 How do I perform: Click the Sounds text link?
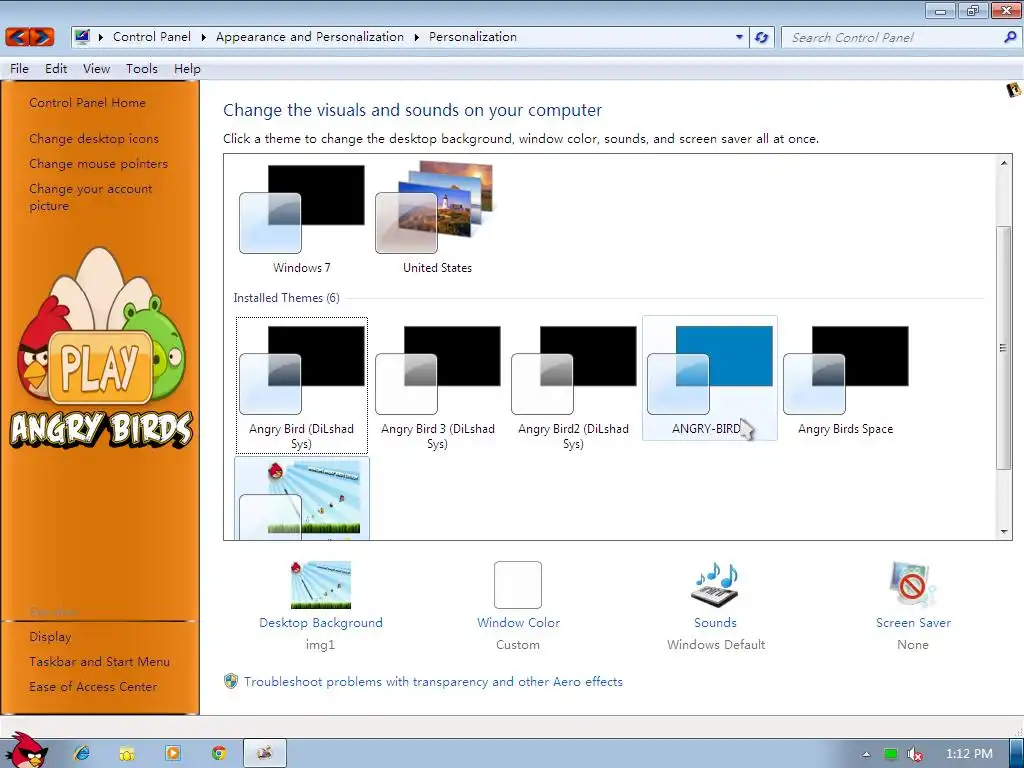[716, 622]
